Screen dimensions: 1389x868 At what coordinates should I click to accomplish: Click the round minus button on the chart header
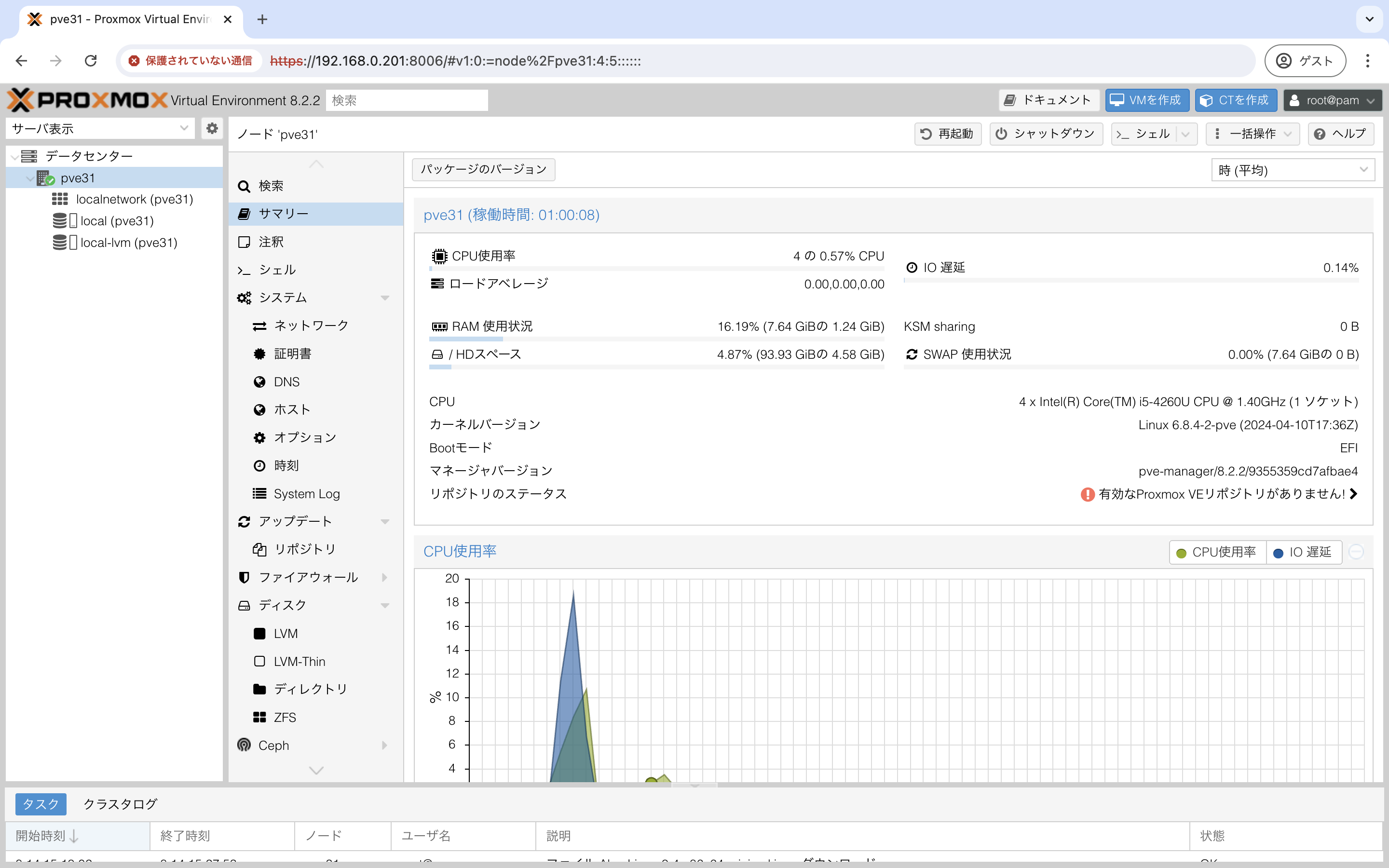(1356, 552)
